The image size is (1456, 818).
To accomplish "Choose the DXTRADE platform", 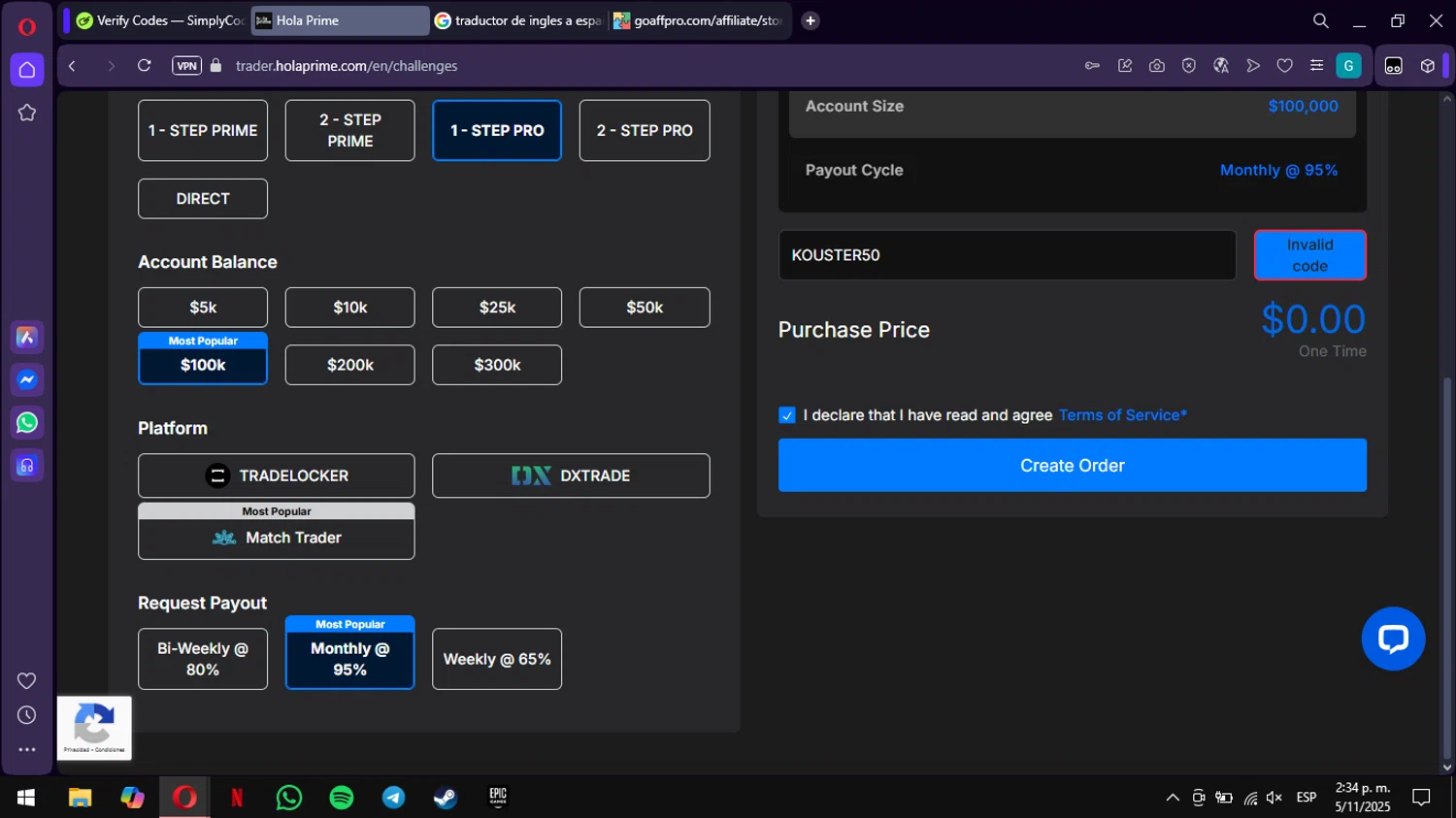I will pos(571,475).
